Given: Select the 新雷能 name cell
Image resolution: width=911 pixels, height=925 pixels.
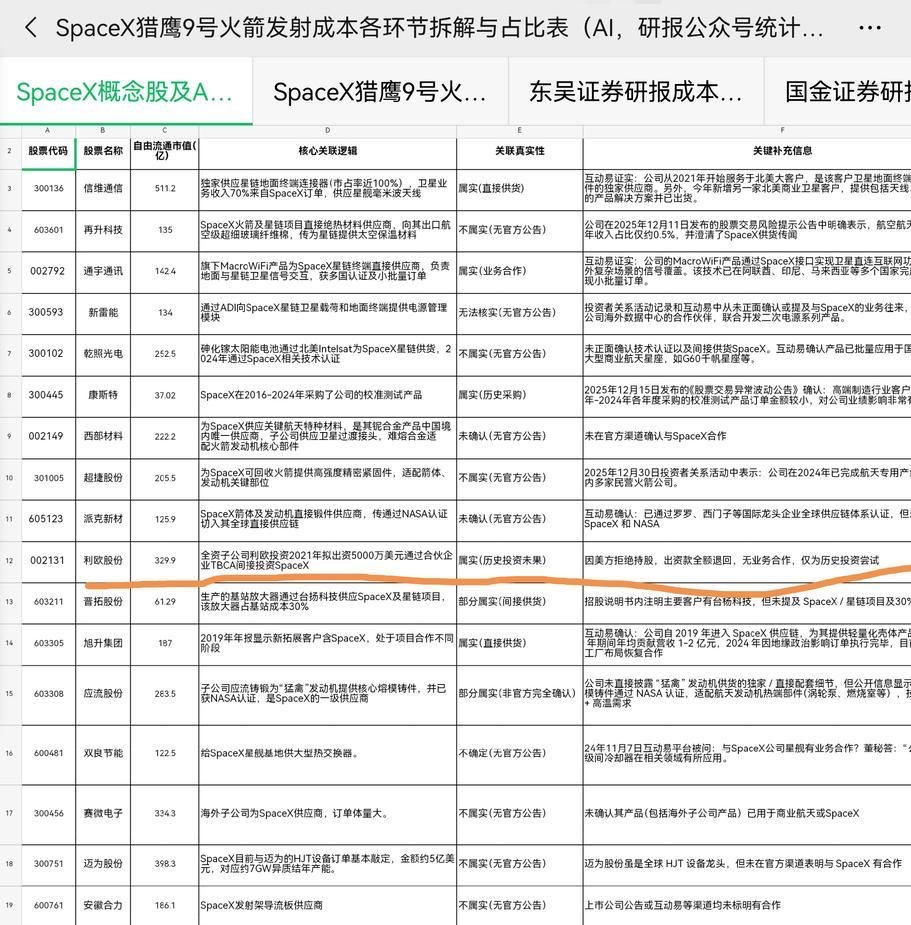Looking at the screenshot, I should click(x=103, y=313).
